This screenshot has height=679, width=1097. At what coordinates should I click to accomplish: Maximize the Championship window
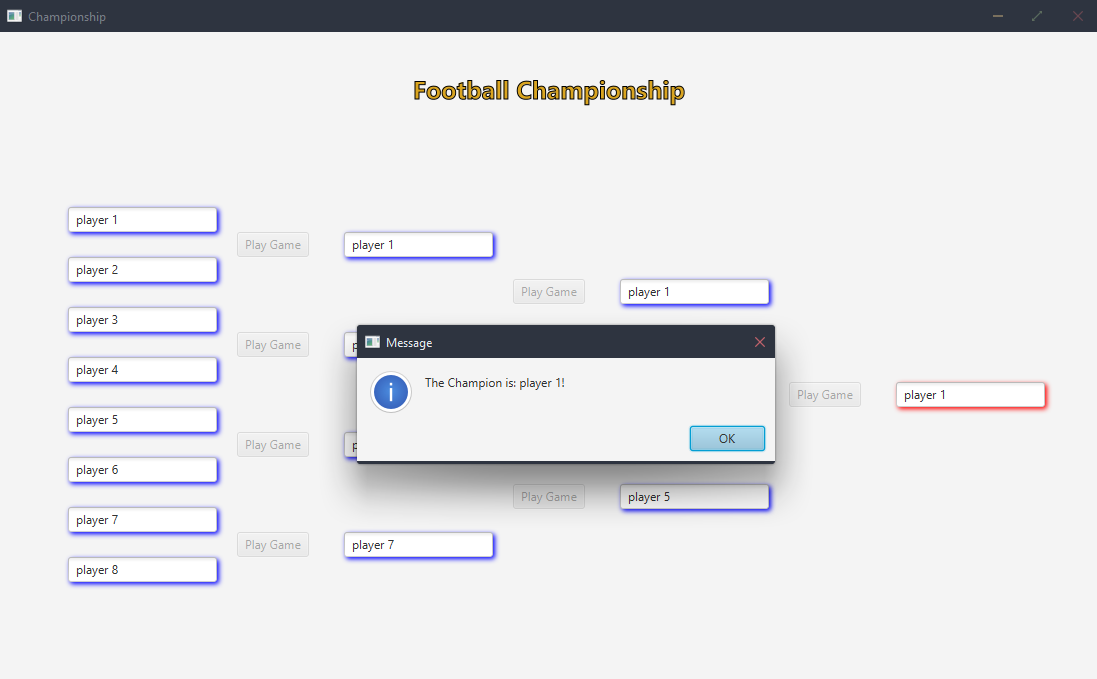tap(1037, 16)
